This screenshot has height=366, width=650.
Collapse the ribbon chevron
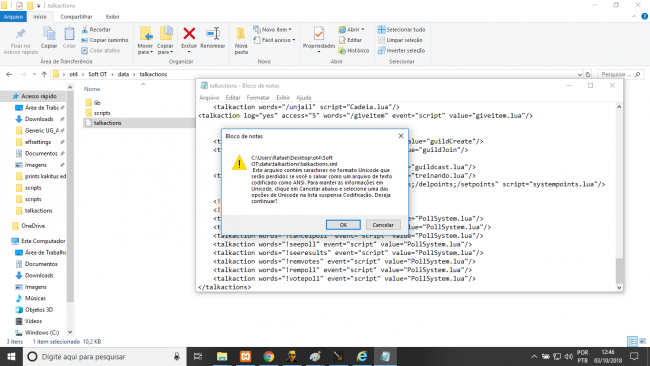(634, 17)
